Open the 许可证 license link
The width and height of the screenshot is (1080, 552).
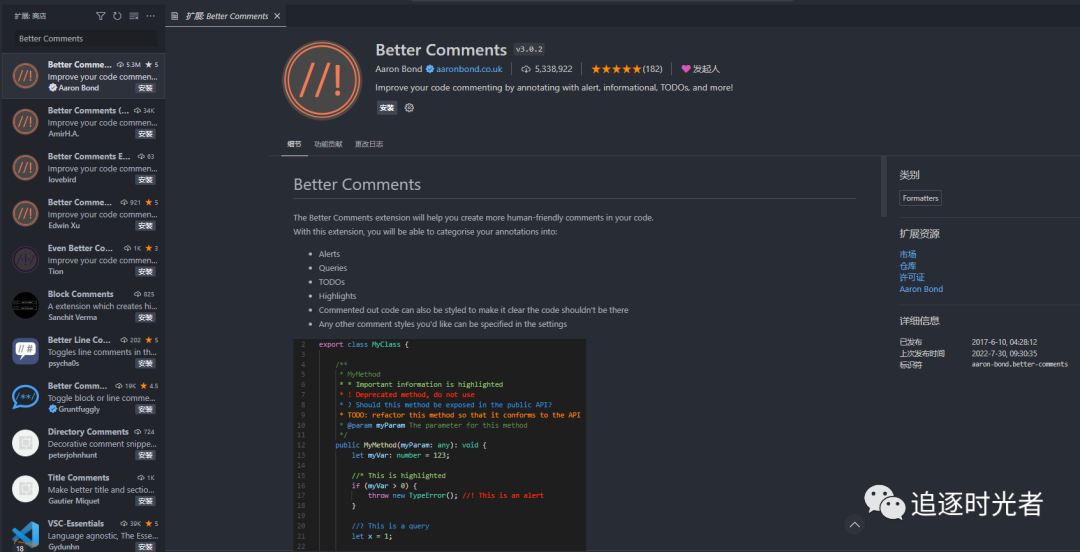(912, 278)
